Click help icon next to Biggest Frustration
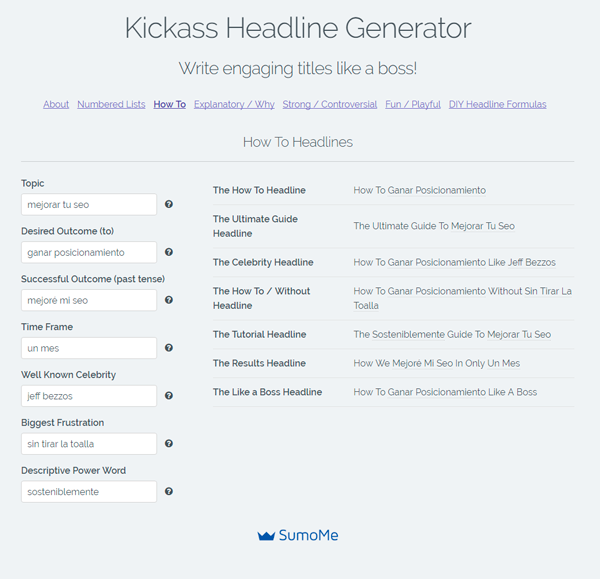This screenshot has width=600, height=579. pyautogui.click(x=169, y=443)
